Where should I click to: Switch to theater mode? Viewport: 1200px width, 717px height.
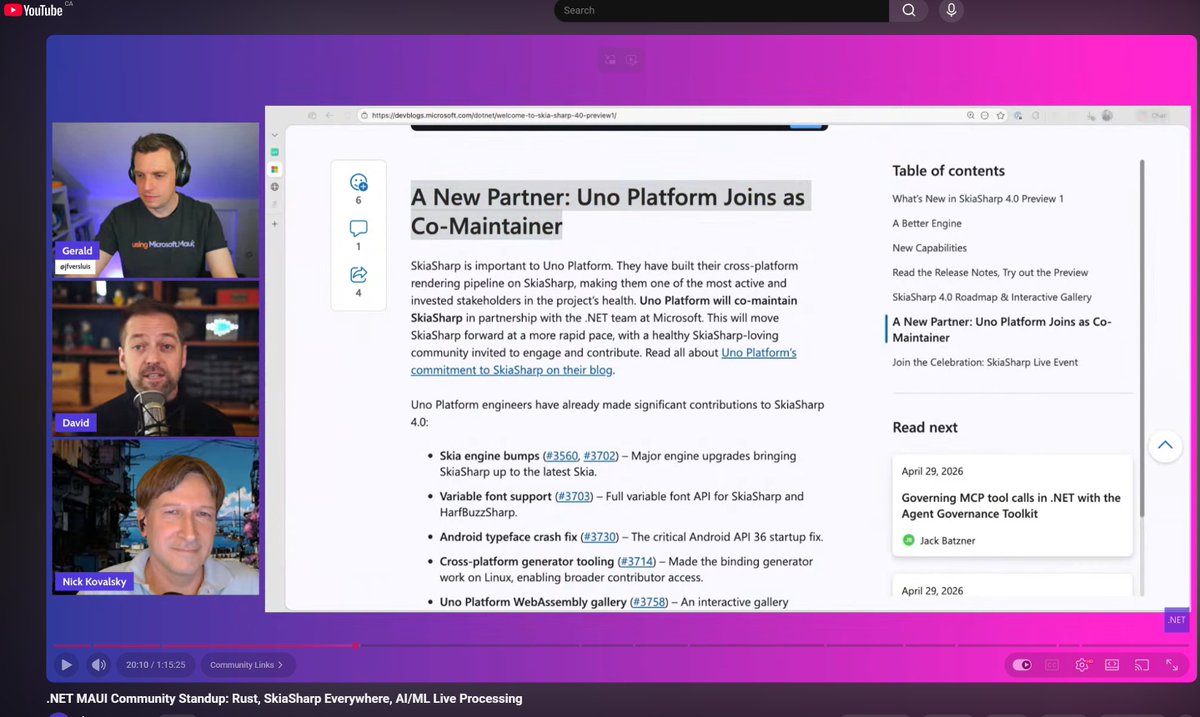(x=1111, y=664)
